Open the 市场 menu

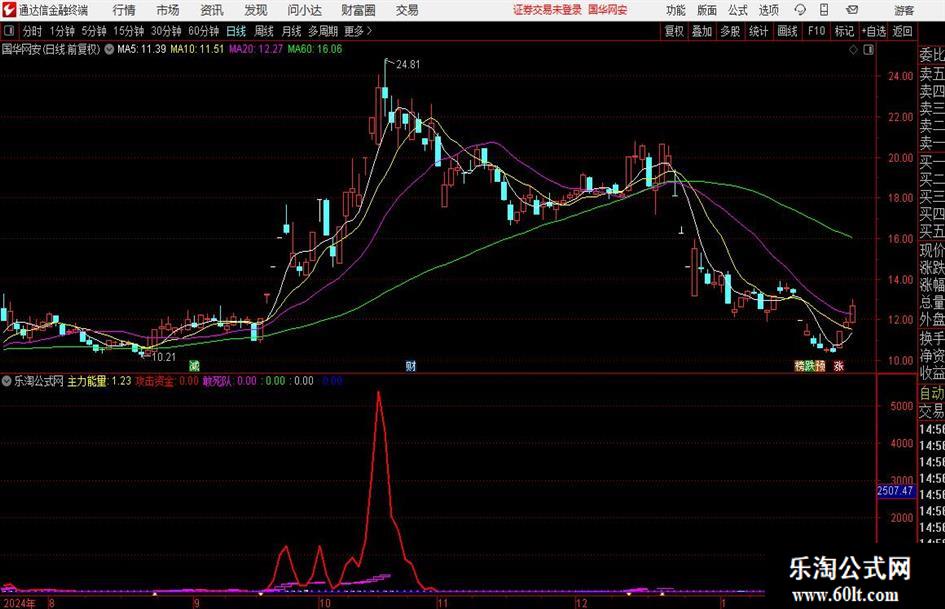click(168, 10)
